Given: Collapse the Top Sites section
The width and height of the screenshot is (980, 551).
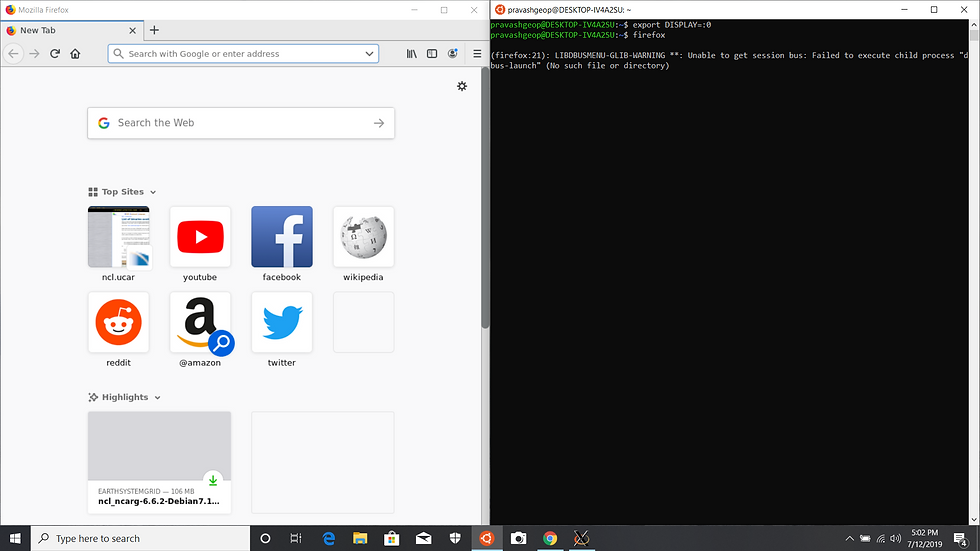Looking at the screenshot, I should [122, 192].
